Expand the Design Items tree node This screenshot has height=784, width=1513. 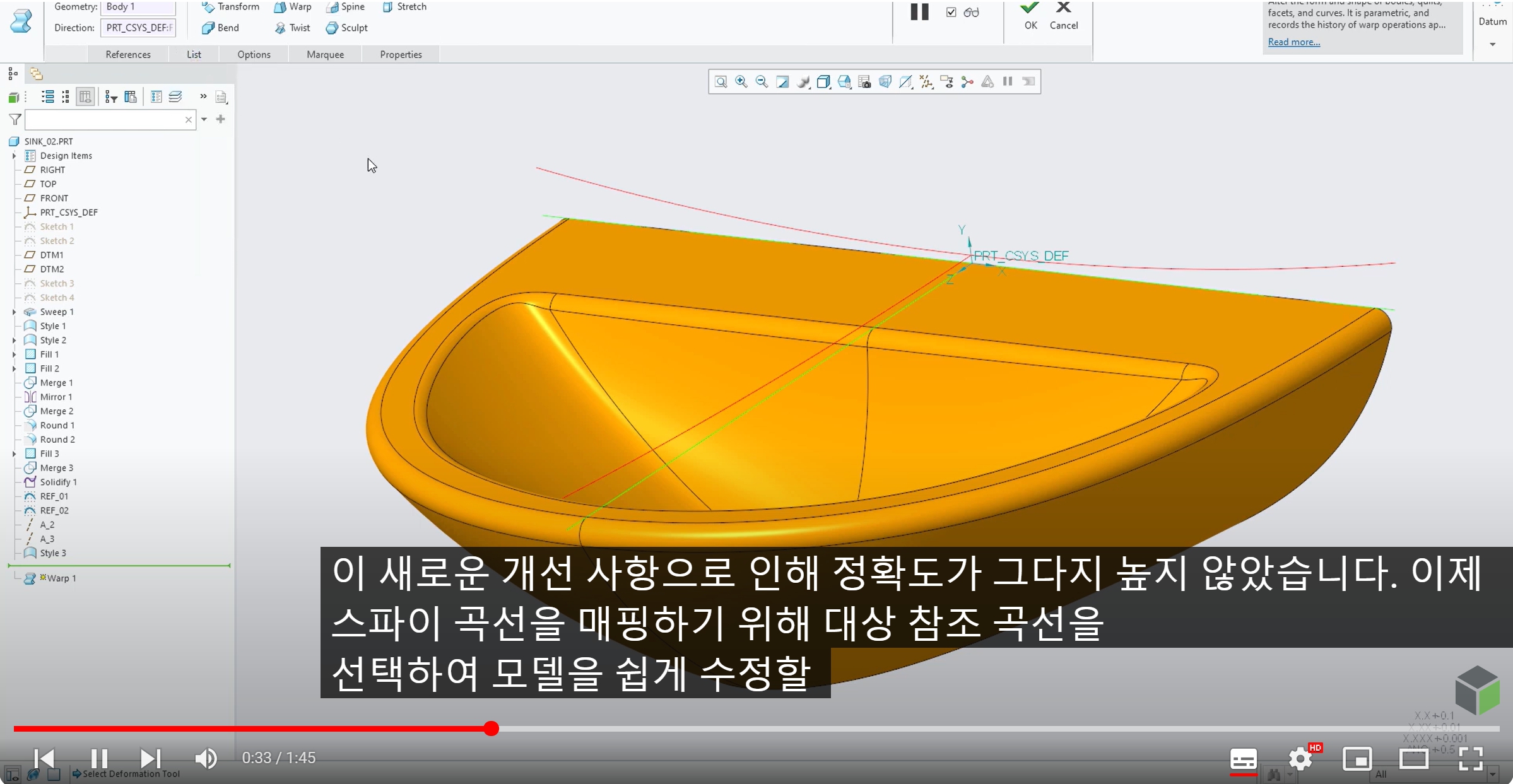[14, 156]
